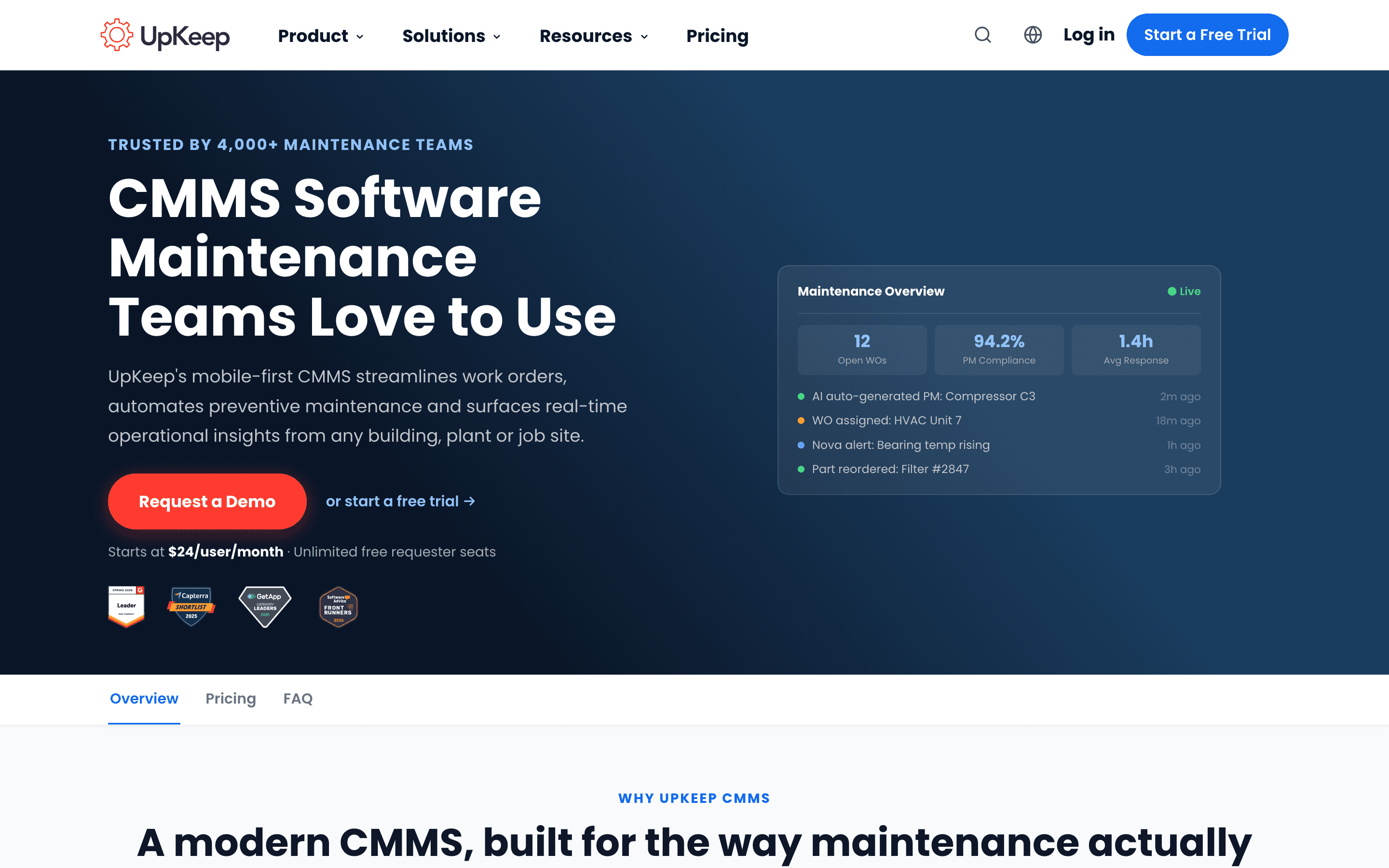Click the green Live status indicator
This screenshot has width=1389, height=868.
pyautogui.click(x=1184, y=291)
